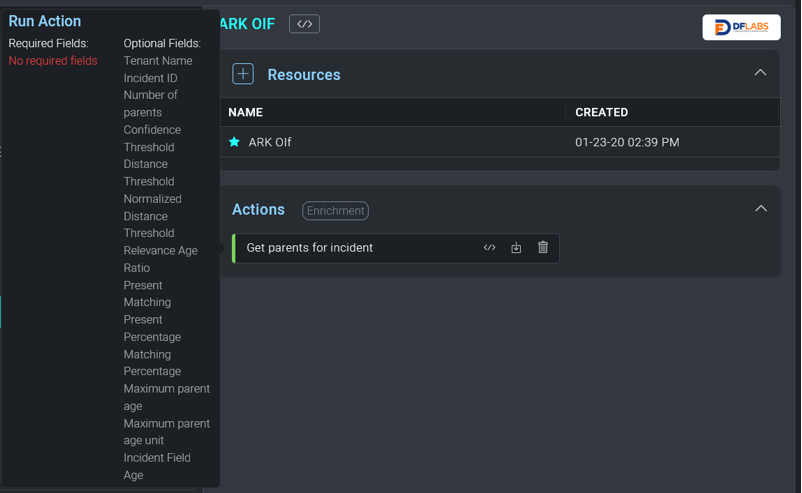Delete the Get parents for incident action

(543, 248)
